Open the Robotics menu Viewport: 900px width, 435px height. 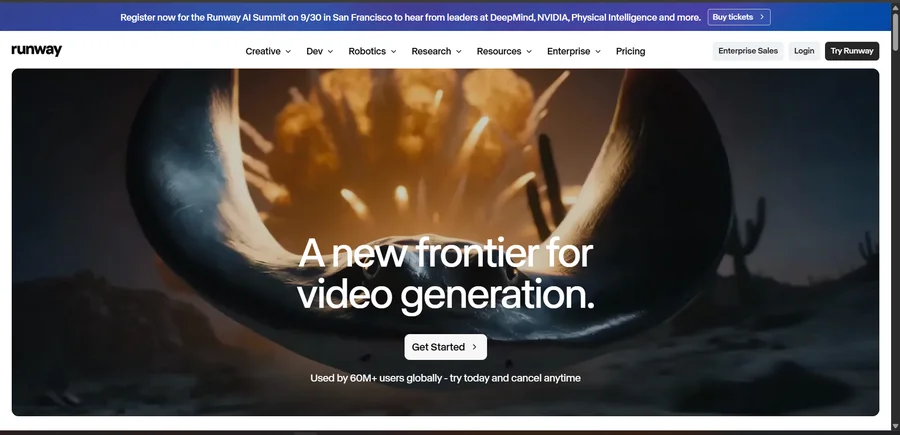click(x=372, y=51)
